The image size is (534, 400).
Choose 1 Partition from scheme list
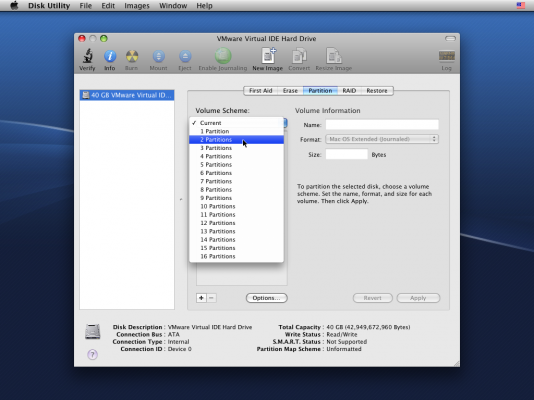pyautogui.click(x=236, y=131)
